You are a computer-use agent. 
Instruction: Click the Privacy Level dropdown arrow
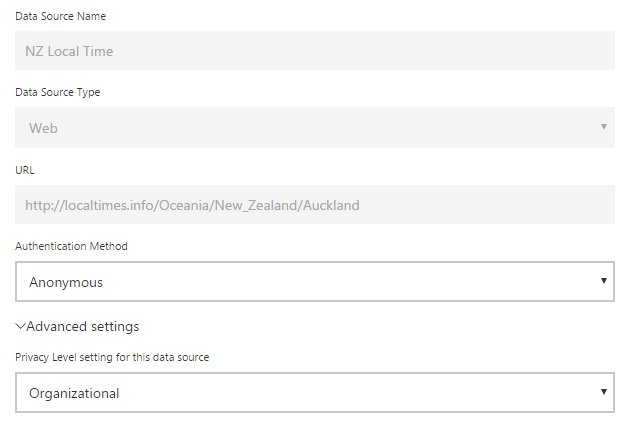point(603,392)
